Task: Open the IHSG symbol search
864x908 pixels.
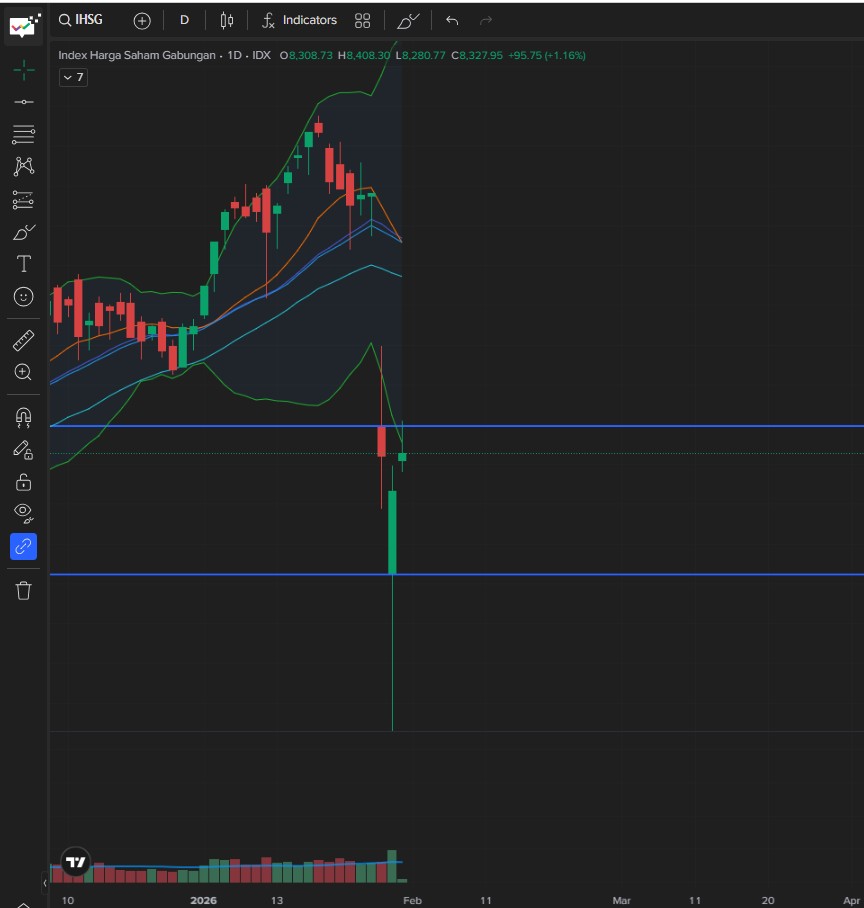Action: [x=81, y=20]
